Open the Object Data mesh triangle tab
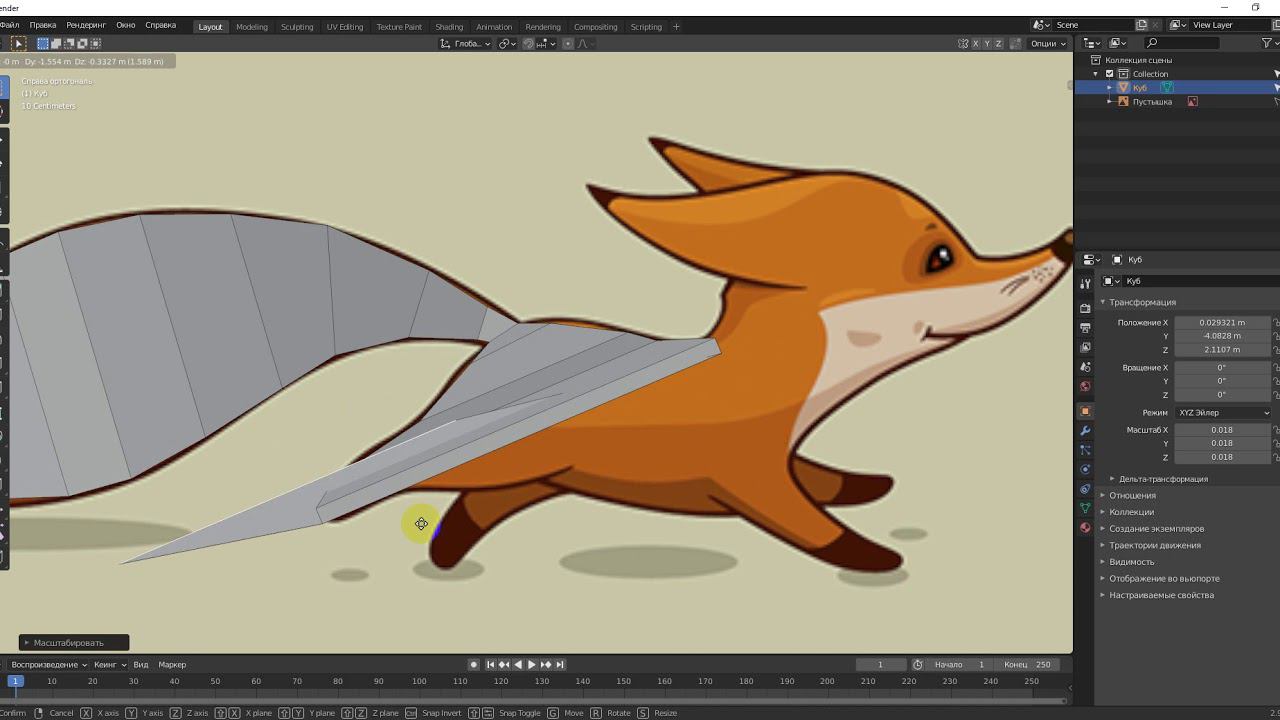The width and height of the screenshot is (1280, 720). click(1085, 509)
